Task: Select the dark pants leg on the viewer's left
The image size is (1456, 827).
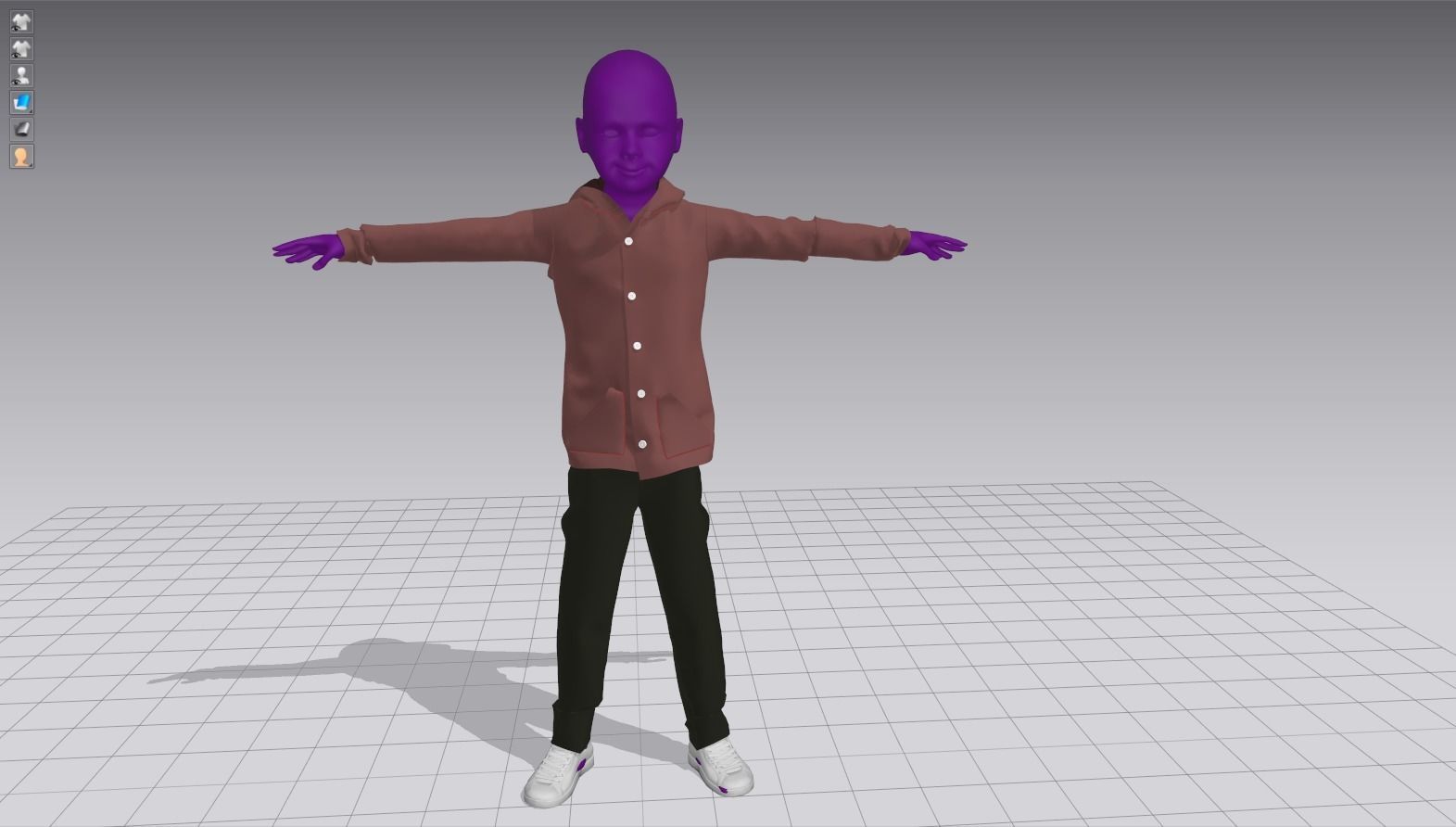Action: (x=589, y=603)
